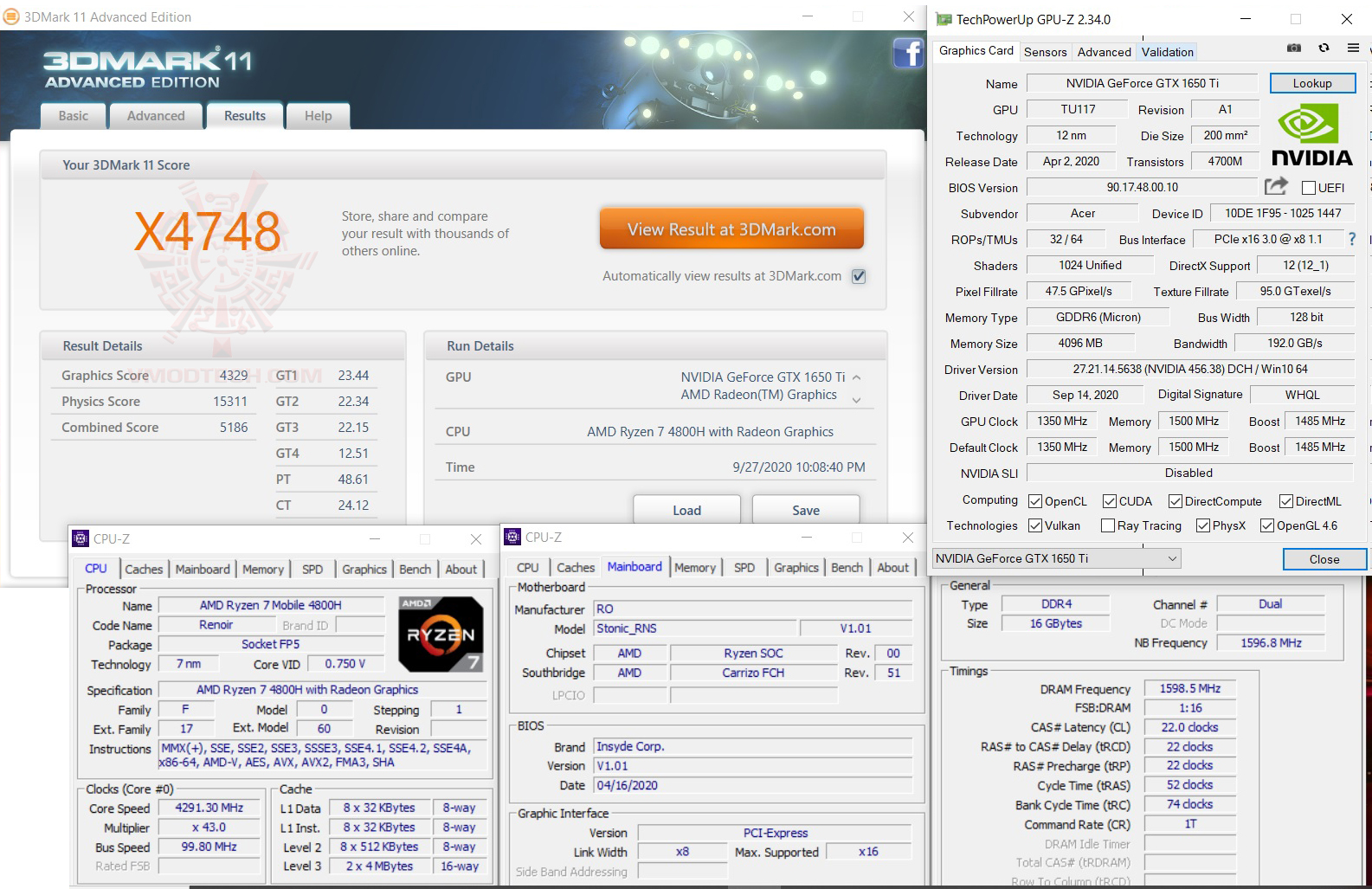Open the Help tab in 3DMark

point(319,116)
